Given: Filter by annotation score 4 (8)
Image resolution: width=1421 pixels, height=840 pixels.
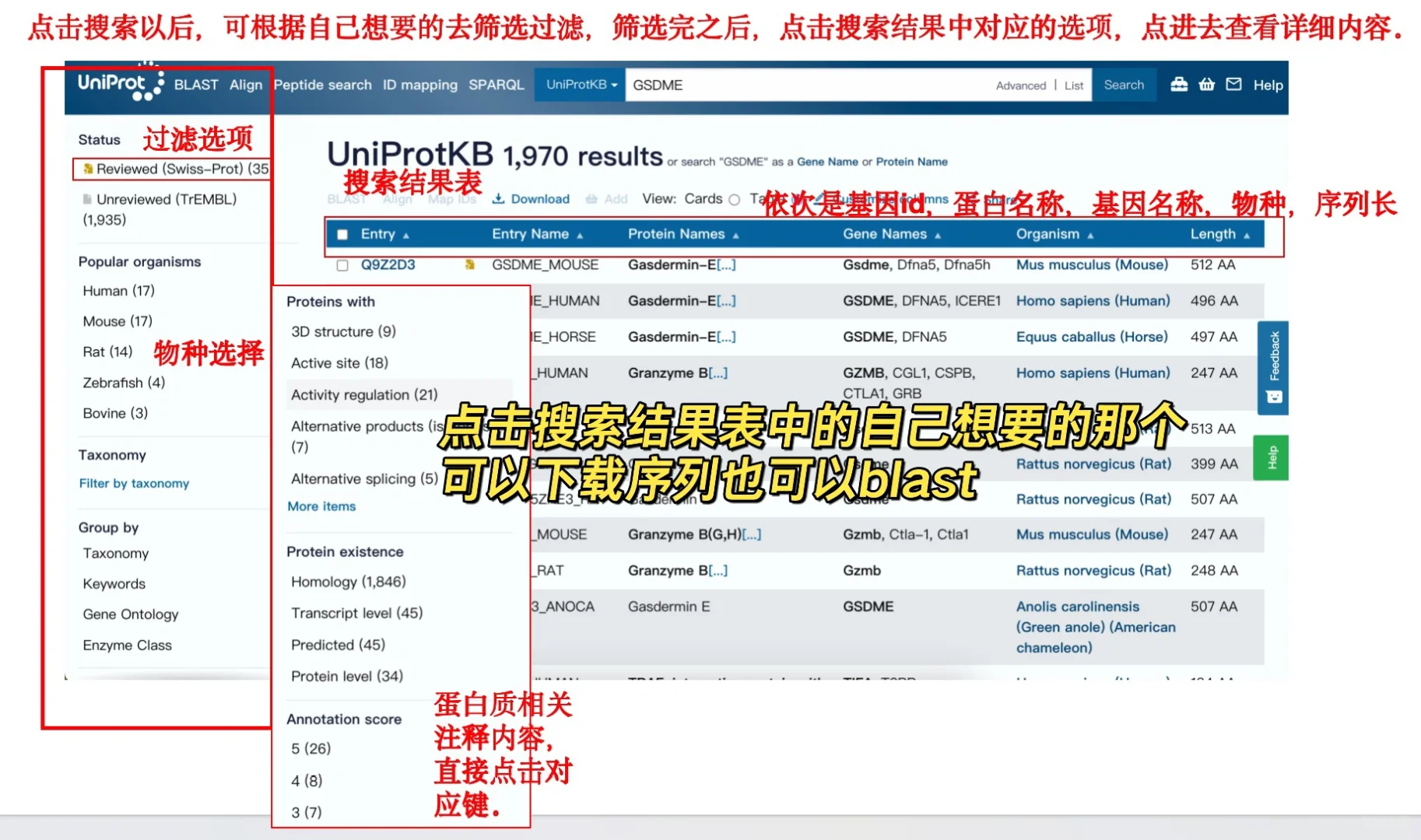Looking at the screenshot, I should point(307,781).
